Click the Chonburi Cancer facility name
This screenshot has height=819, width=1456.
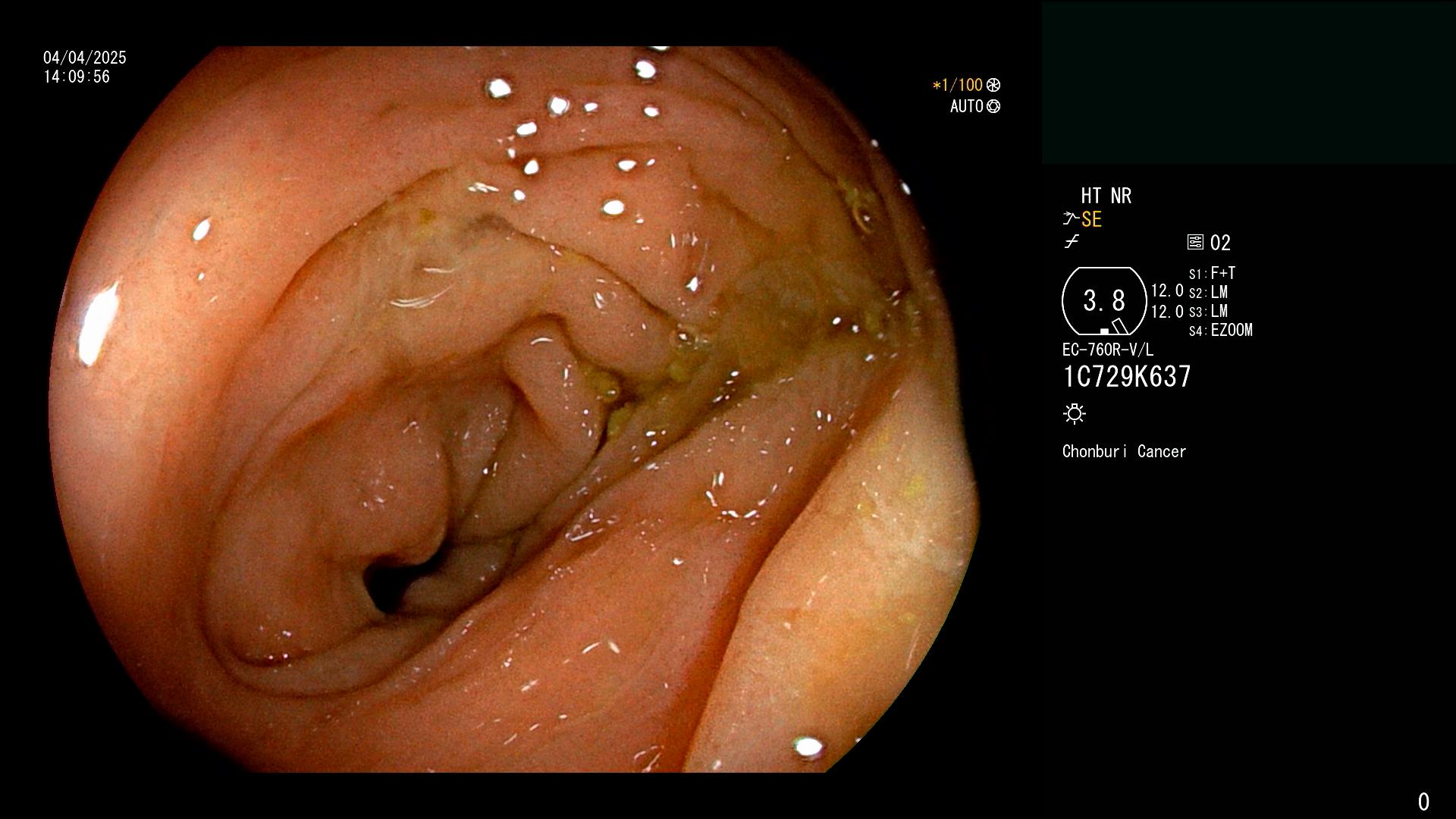1125,452
